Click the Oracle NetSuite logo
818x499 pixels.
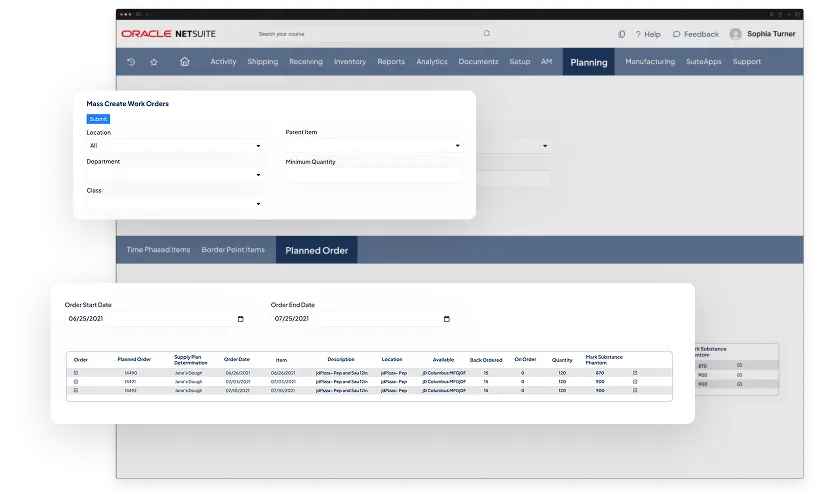(169, 33)
